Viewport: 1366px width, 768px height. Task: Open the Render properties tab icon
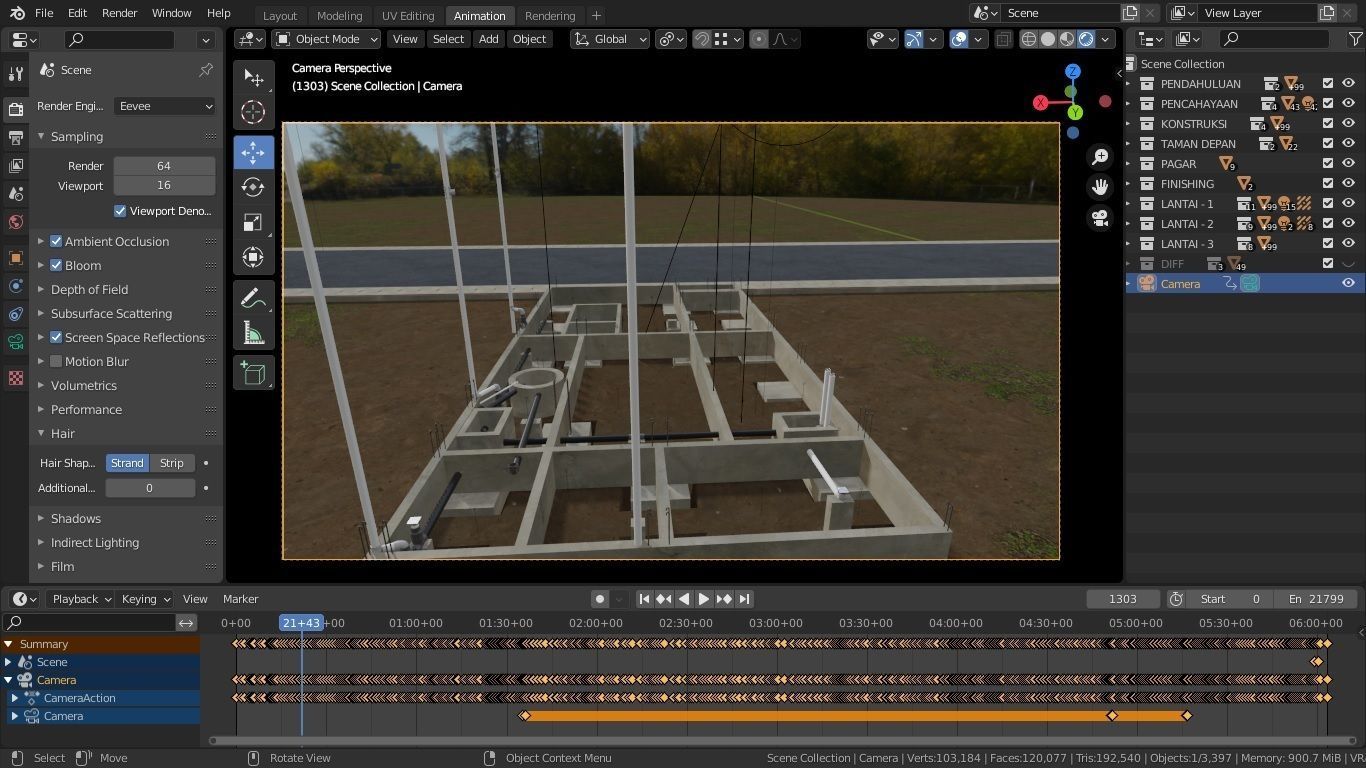[x=15, y=109]
